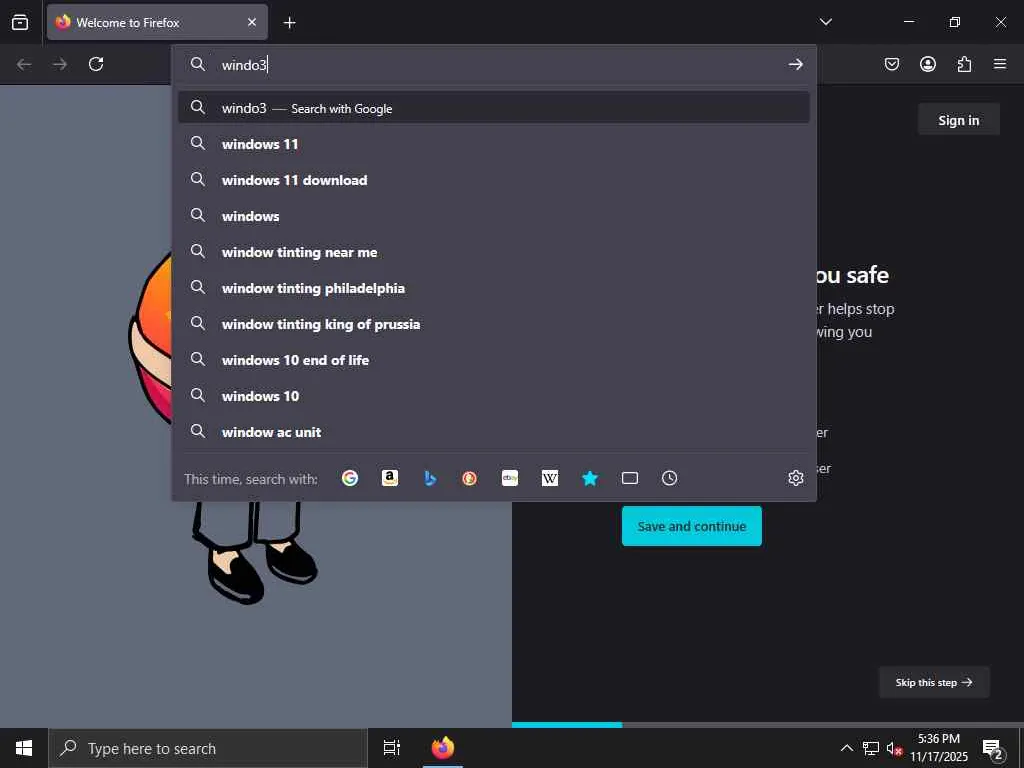Search bookmarks using the star icon

point(590,478)
